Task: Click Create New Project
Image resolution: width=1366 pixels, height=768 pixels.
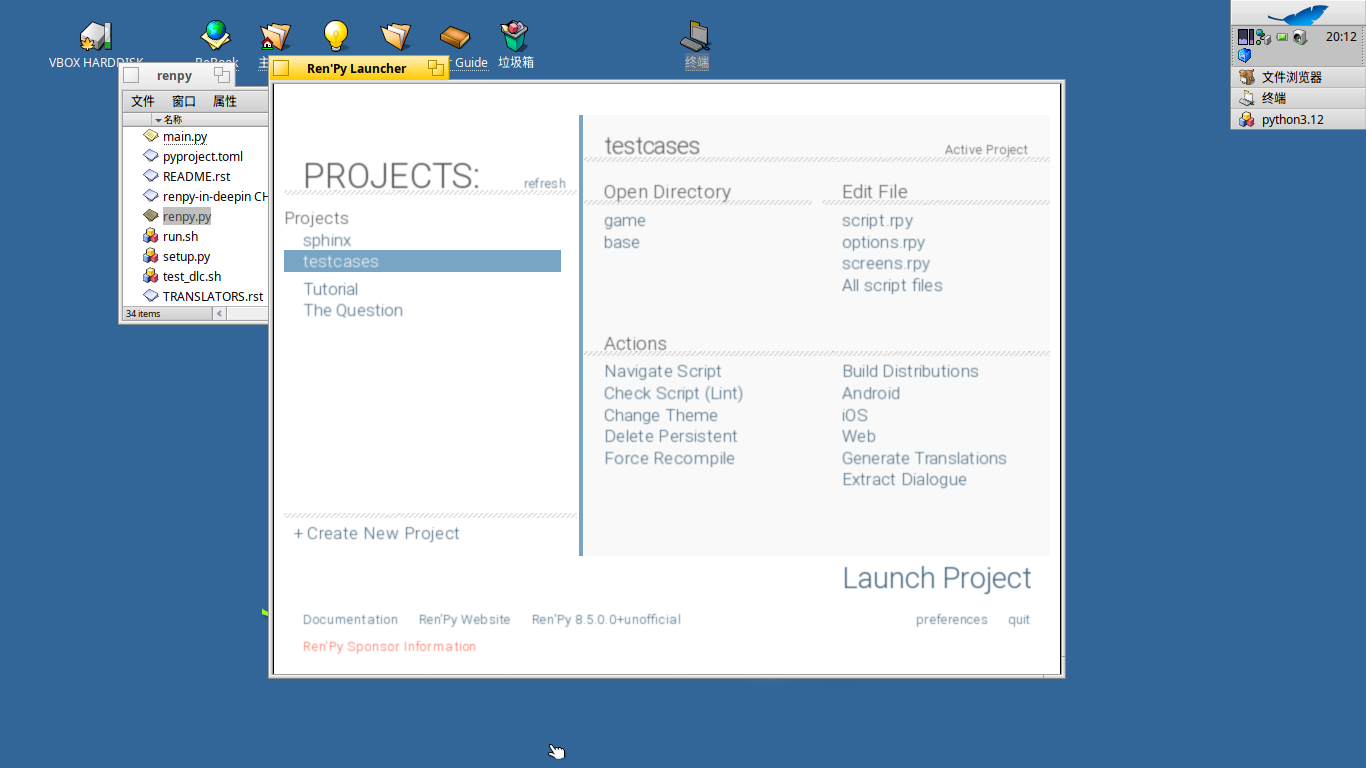Action: (x=377, y=534)
